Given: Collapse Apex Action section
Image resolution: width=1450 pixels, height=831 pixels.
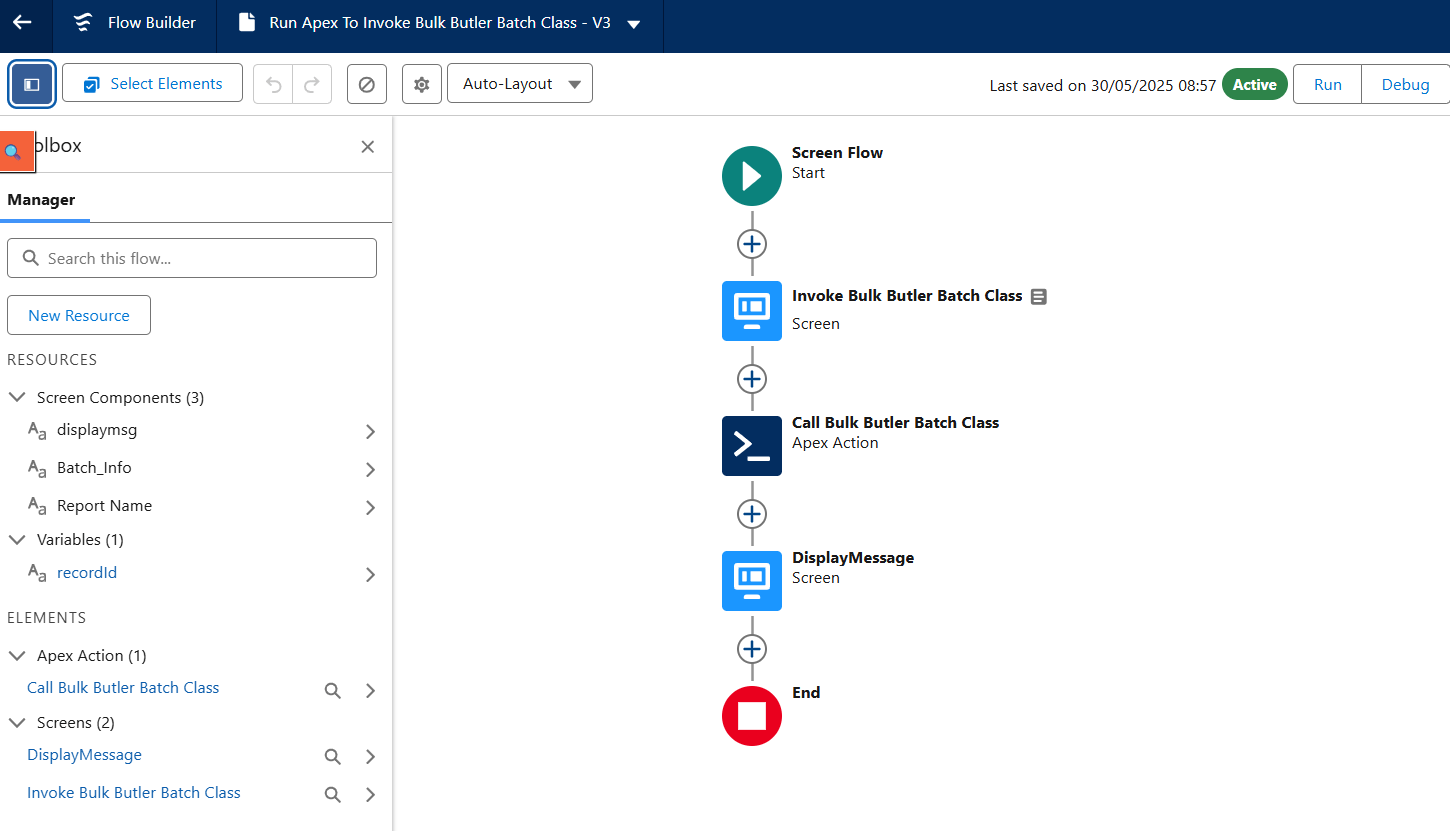Looking at the screenshot, I should pos(17,655).
